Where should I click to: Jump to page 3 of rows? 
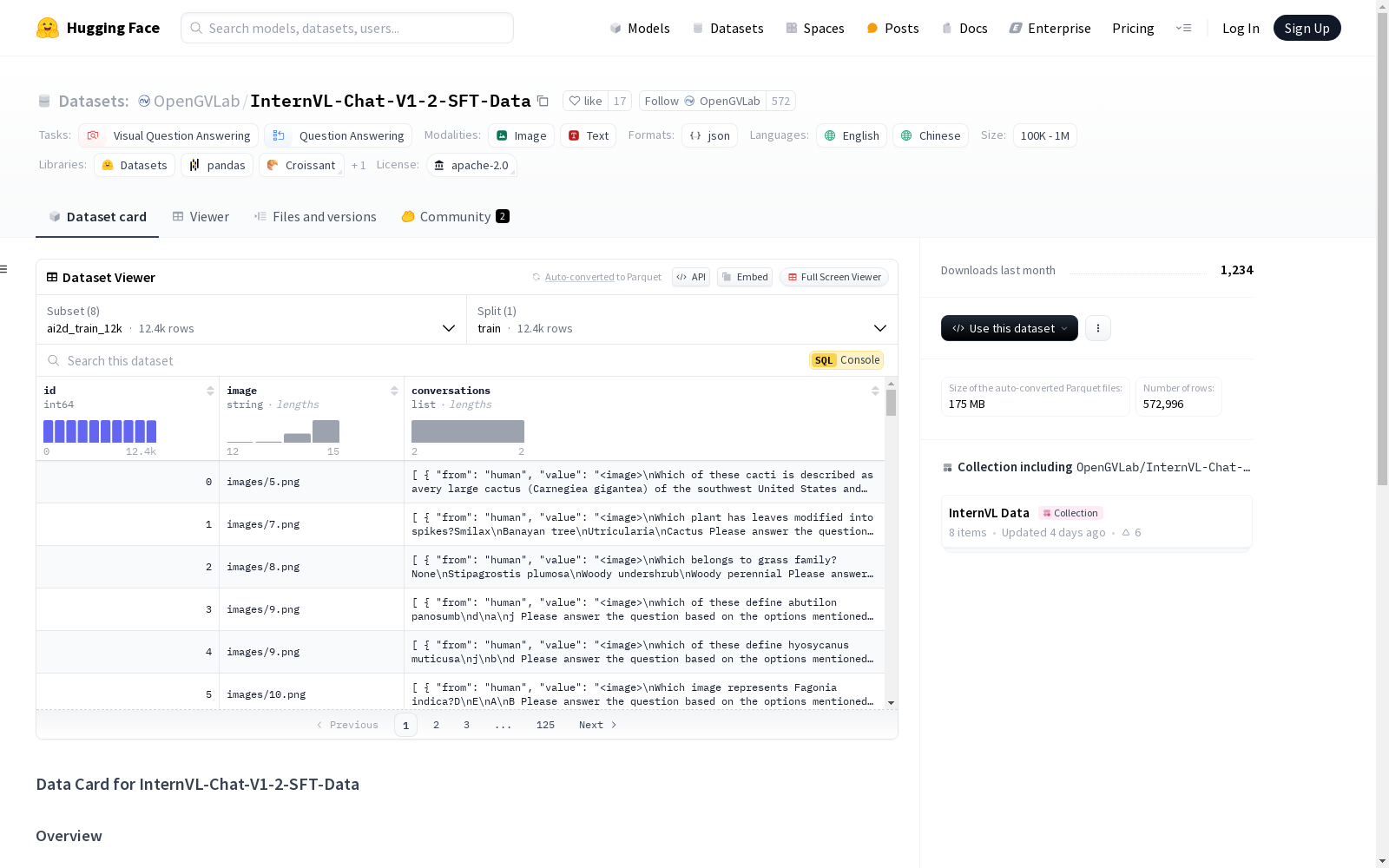click(466, 725)
